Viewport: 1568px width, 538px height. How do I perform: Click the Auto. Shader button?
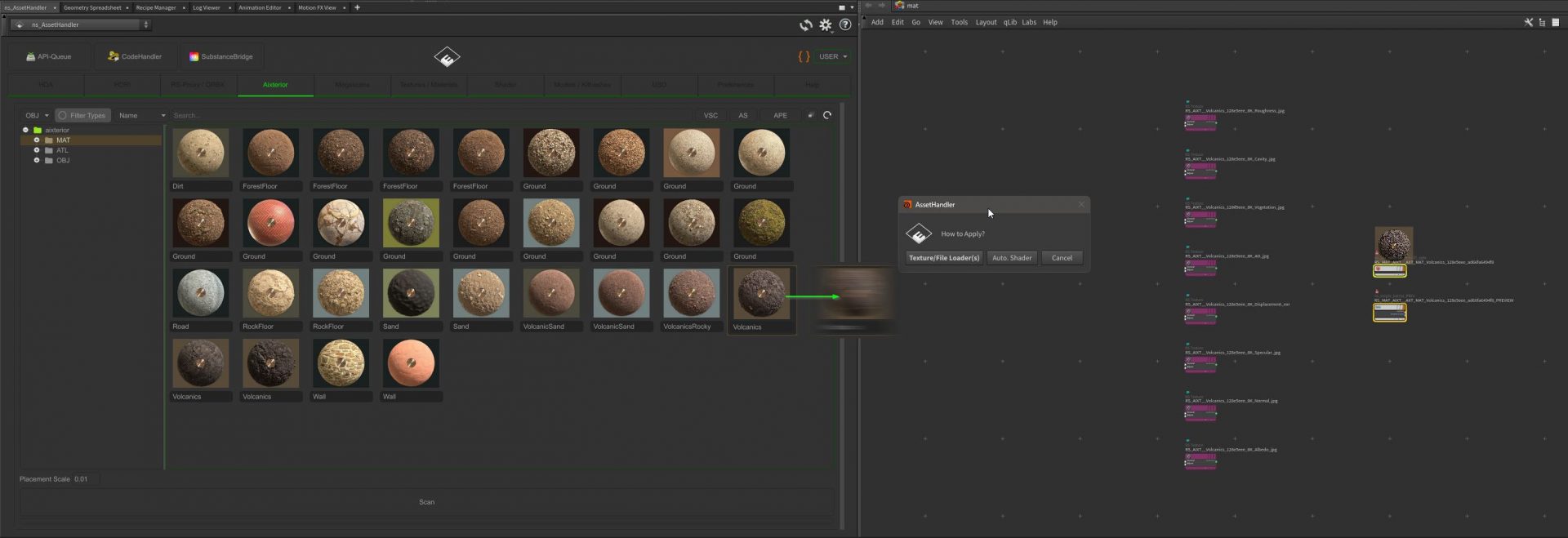(x=1011, y=258)
